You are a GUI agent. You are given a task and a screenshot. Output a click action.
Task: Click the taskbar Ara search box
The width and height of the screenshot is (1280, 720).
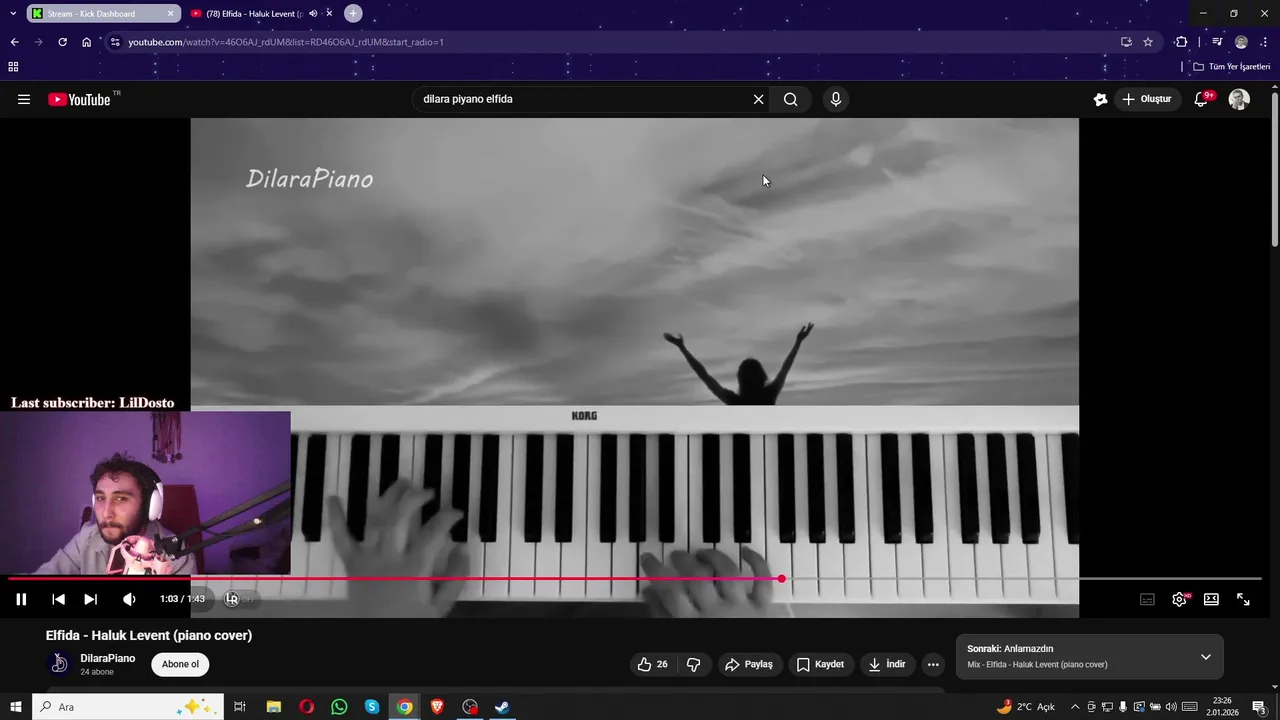coord(130,707)
